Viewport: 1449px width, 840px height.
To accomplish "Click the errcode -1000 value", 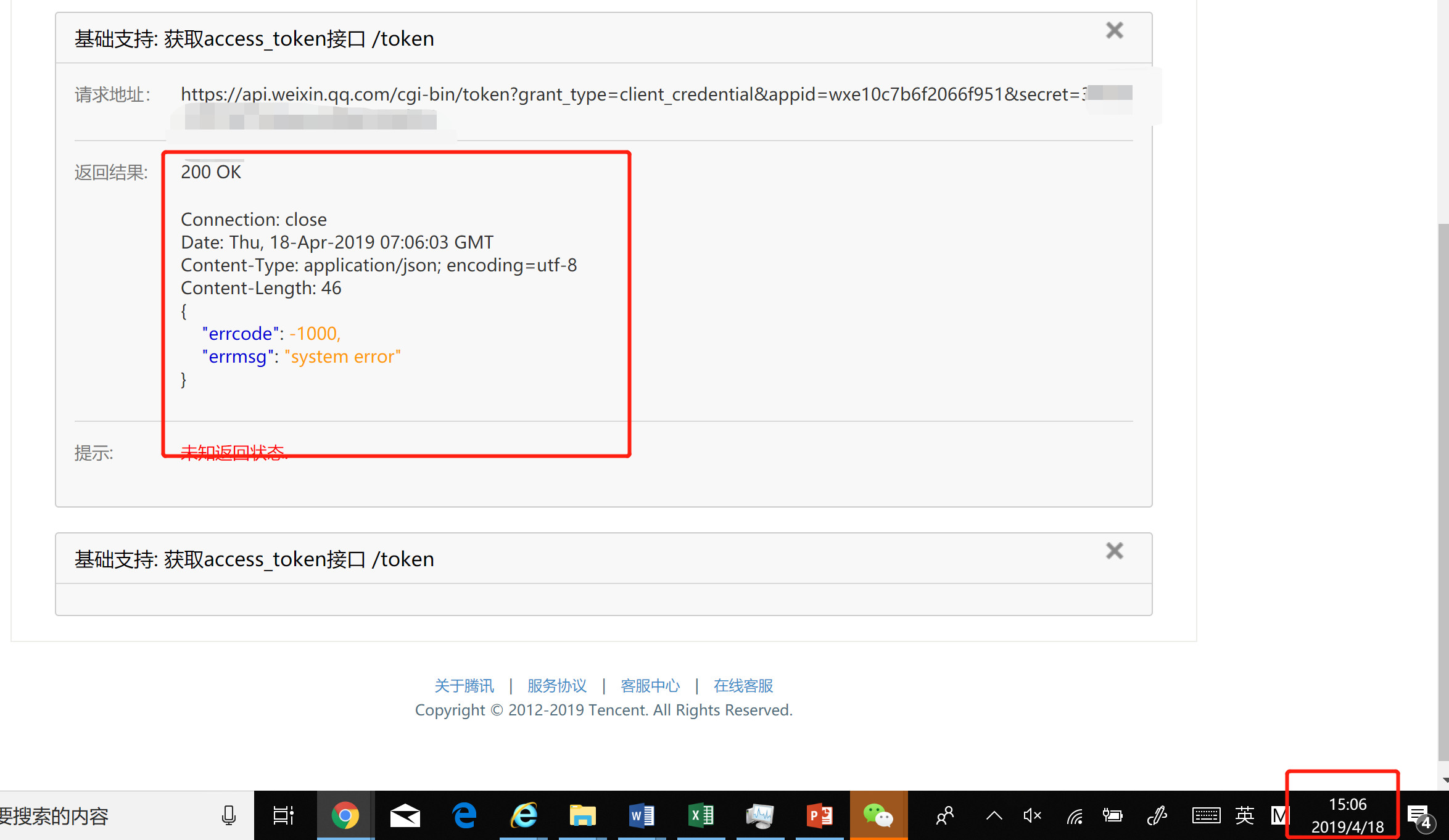I will pos(315,334).
